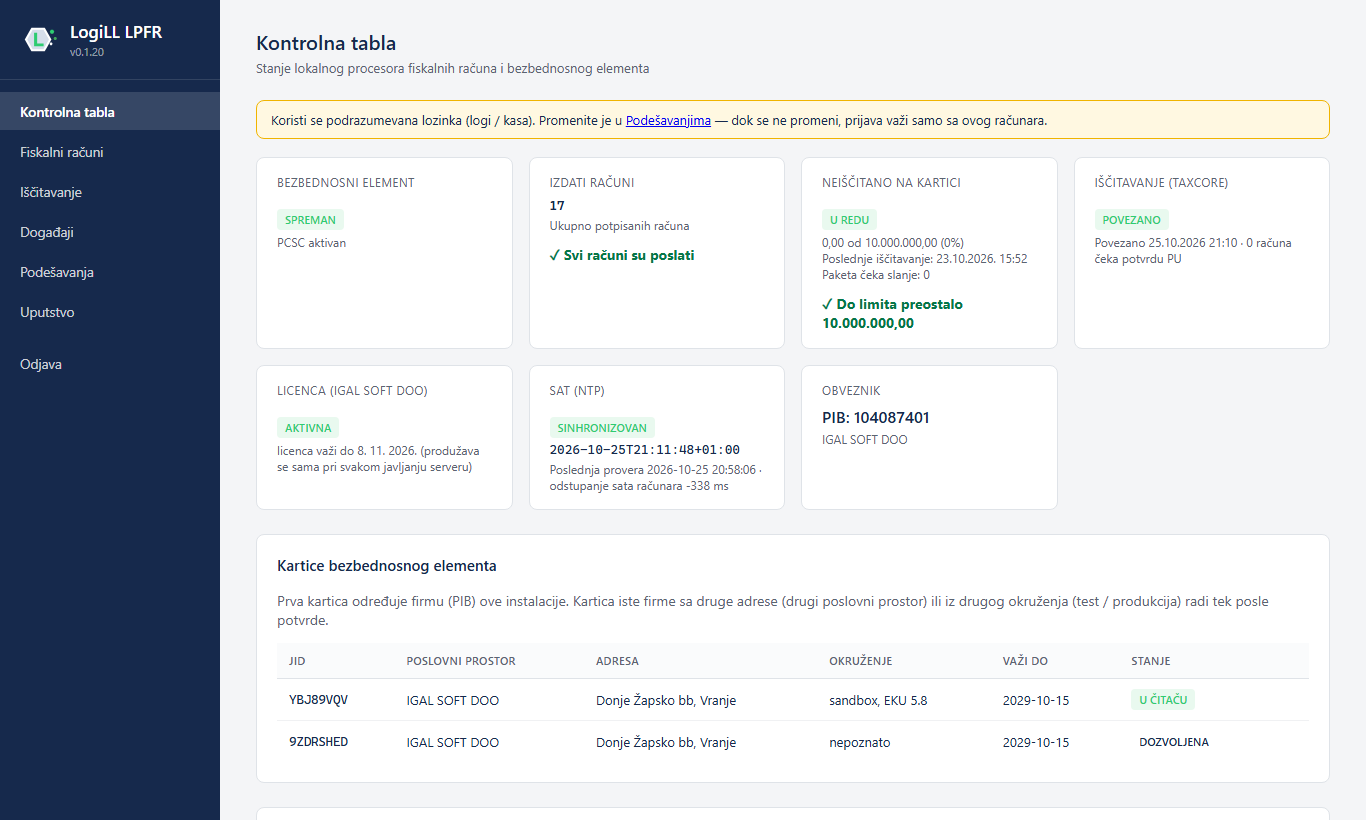Click the POSLOVNI PROSTOR column header
This screenshot has height=820, width=1366.
(x=461, y=661)
